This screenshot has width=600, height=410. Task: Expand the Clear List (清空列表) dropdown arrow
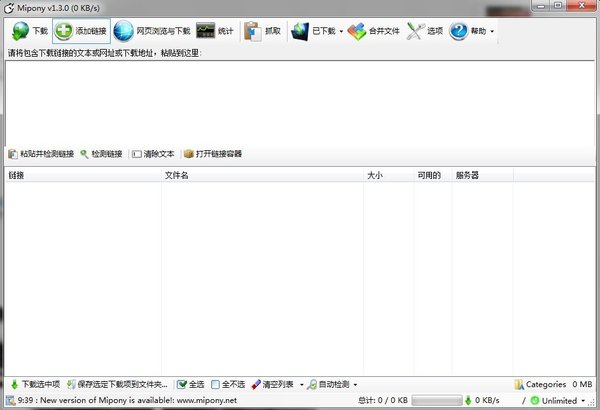click(x=302, y=385)
